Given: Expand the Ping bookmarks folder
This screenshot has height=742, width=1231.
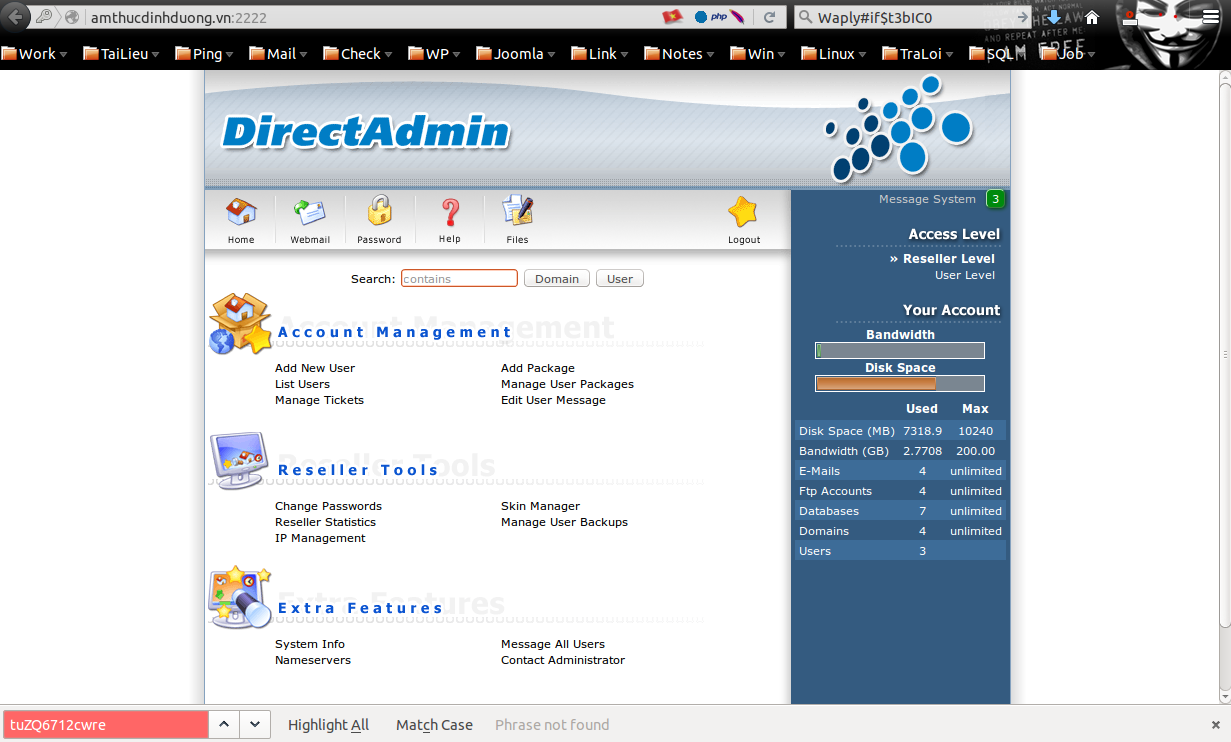Looking at the screenshot, I should 205,54.
